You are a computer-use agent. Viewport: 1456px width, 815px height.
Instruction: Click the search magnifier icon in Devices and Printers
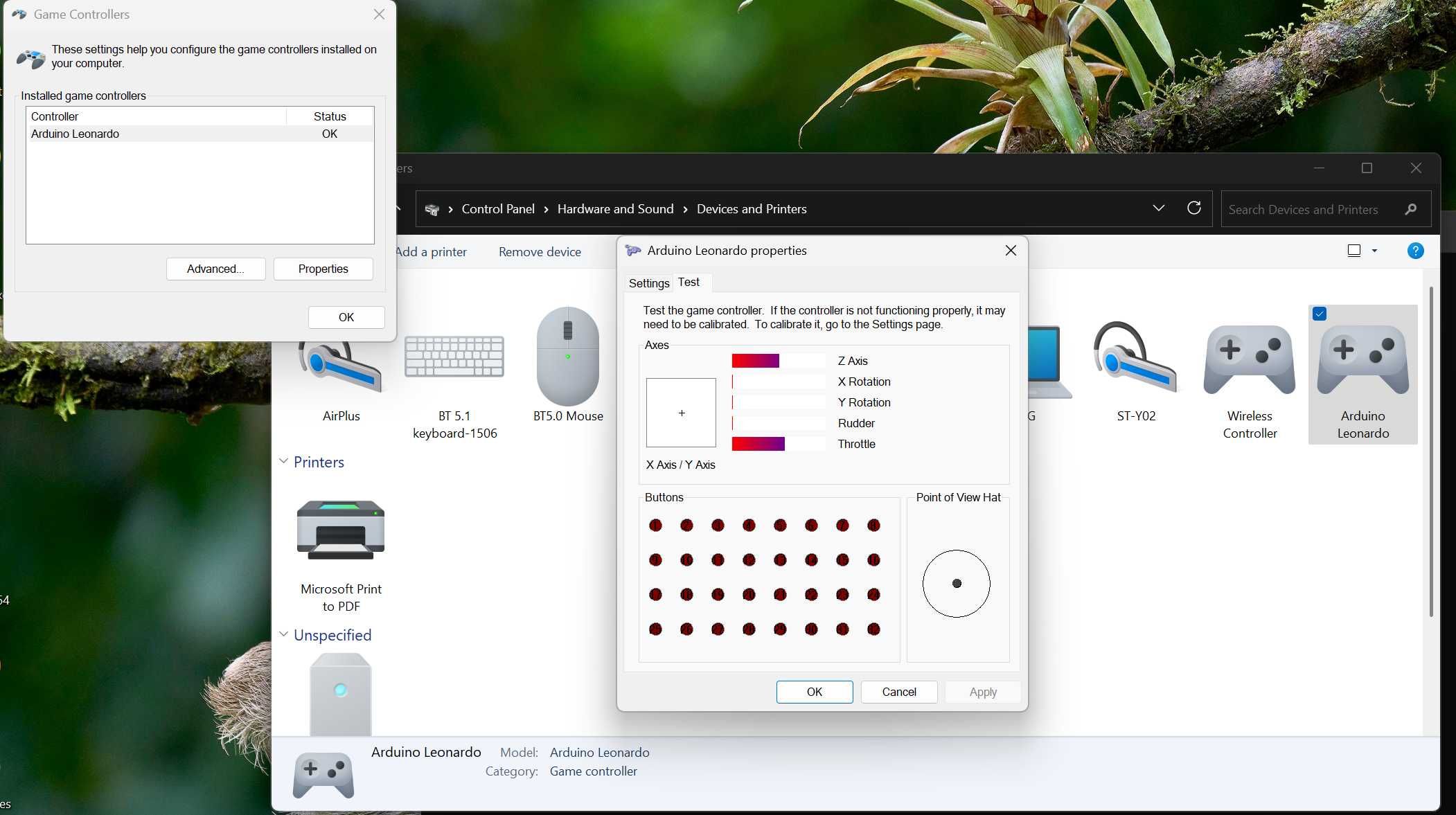click(1410, 209)
